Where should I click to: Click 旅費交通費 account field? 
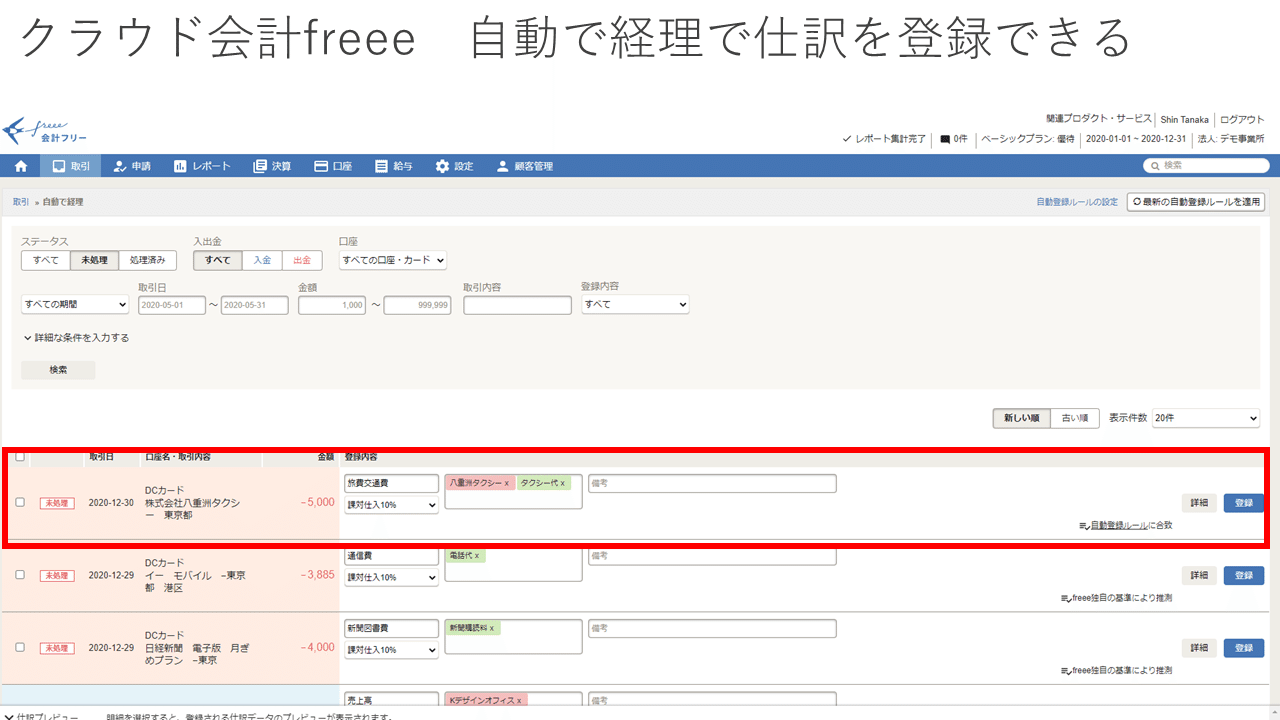pyautogui.click(x=392, y=483)
